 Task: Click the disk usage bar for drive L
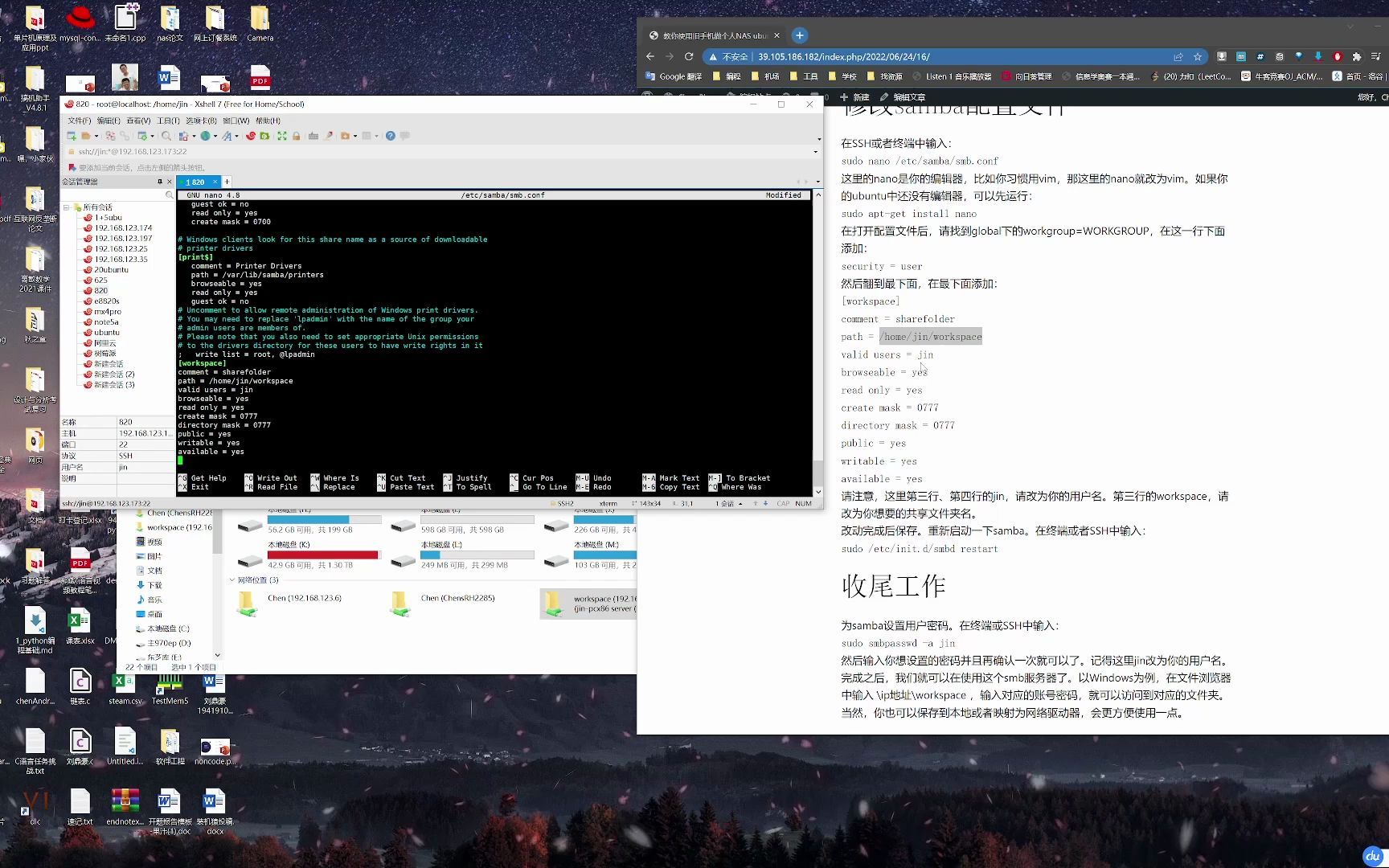point(477,555)
